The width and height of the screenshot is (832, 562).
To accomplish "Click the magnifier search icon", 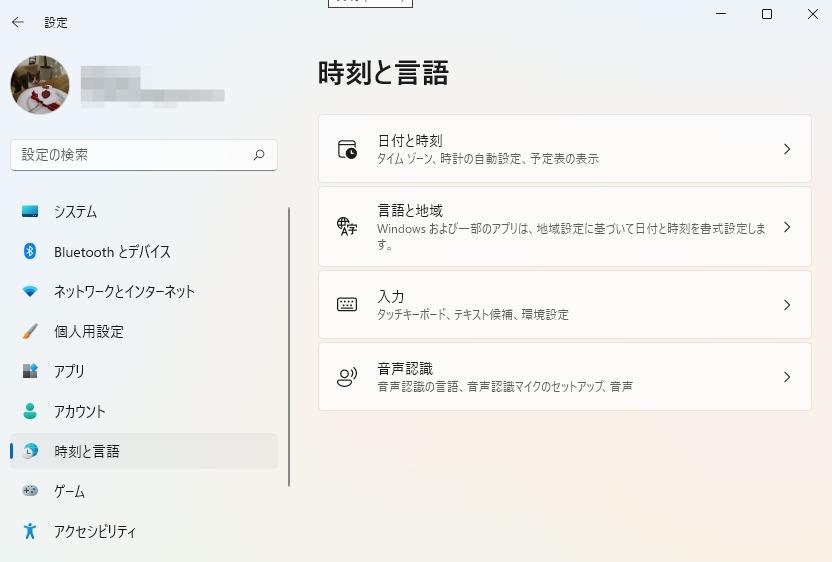I will click(259, 155).
